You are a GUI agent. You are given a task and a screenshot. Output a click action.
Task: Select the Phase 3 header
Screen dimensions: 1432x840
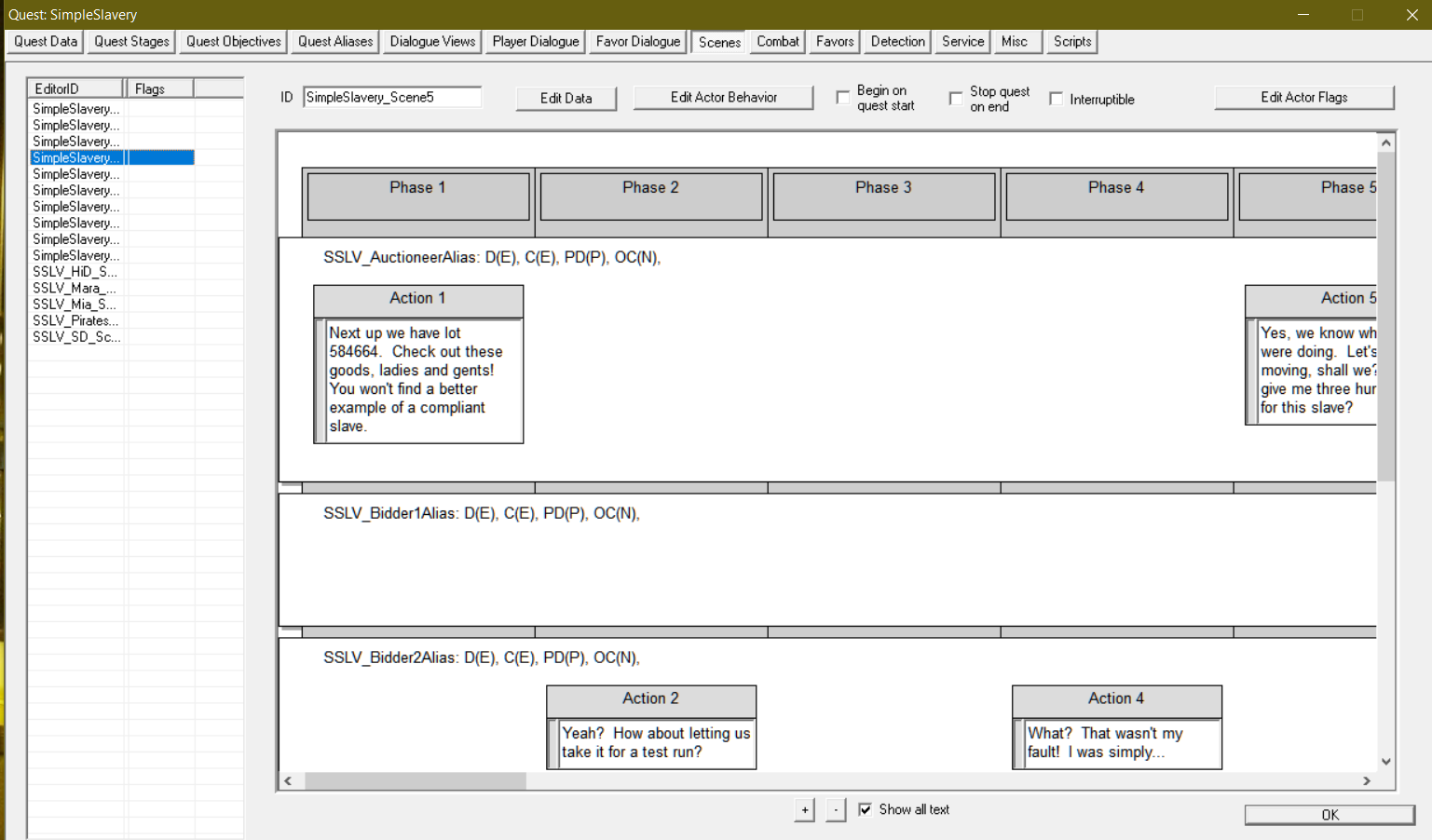884,196
